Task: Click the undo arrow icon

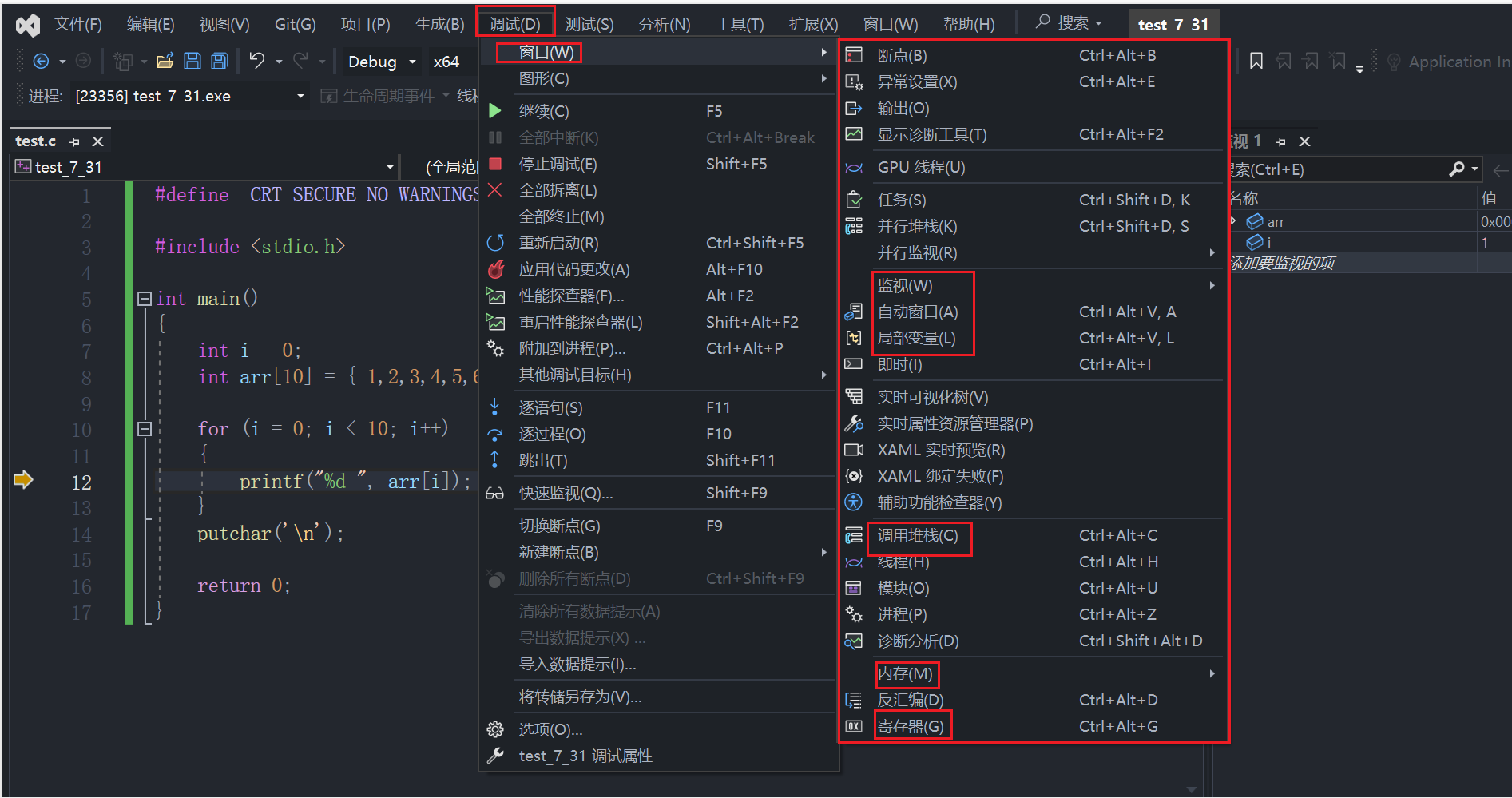Action: click(x=257, y=61)
